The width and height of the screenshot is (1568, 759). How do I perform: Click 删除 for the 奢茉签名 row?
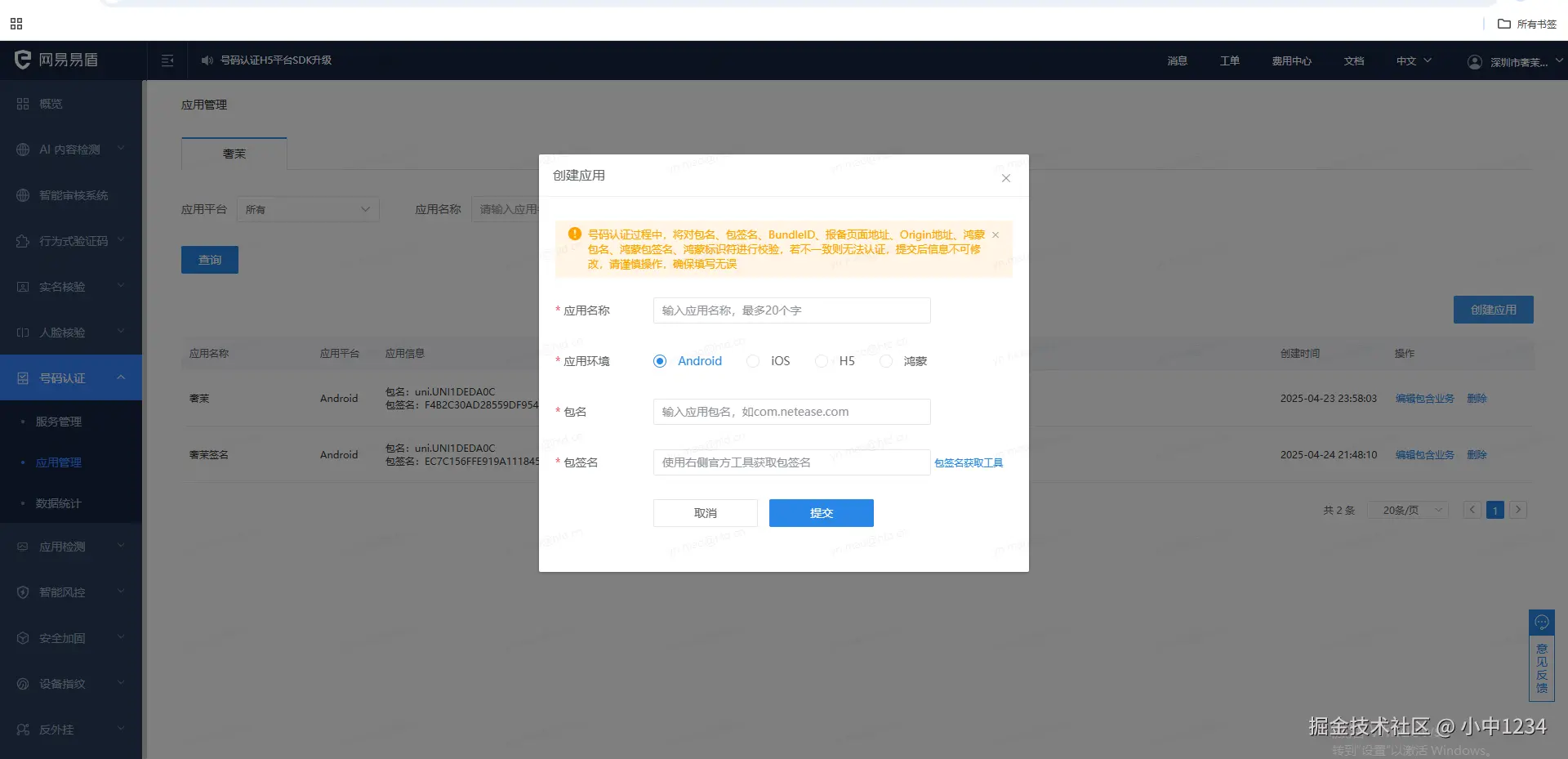[x=1477, y=454]
